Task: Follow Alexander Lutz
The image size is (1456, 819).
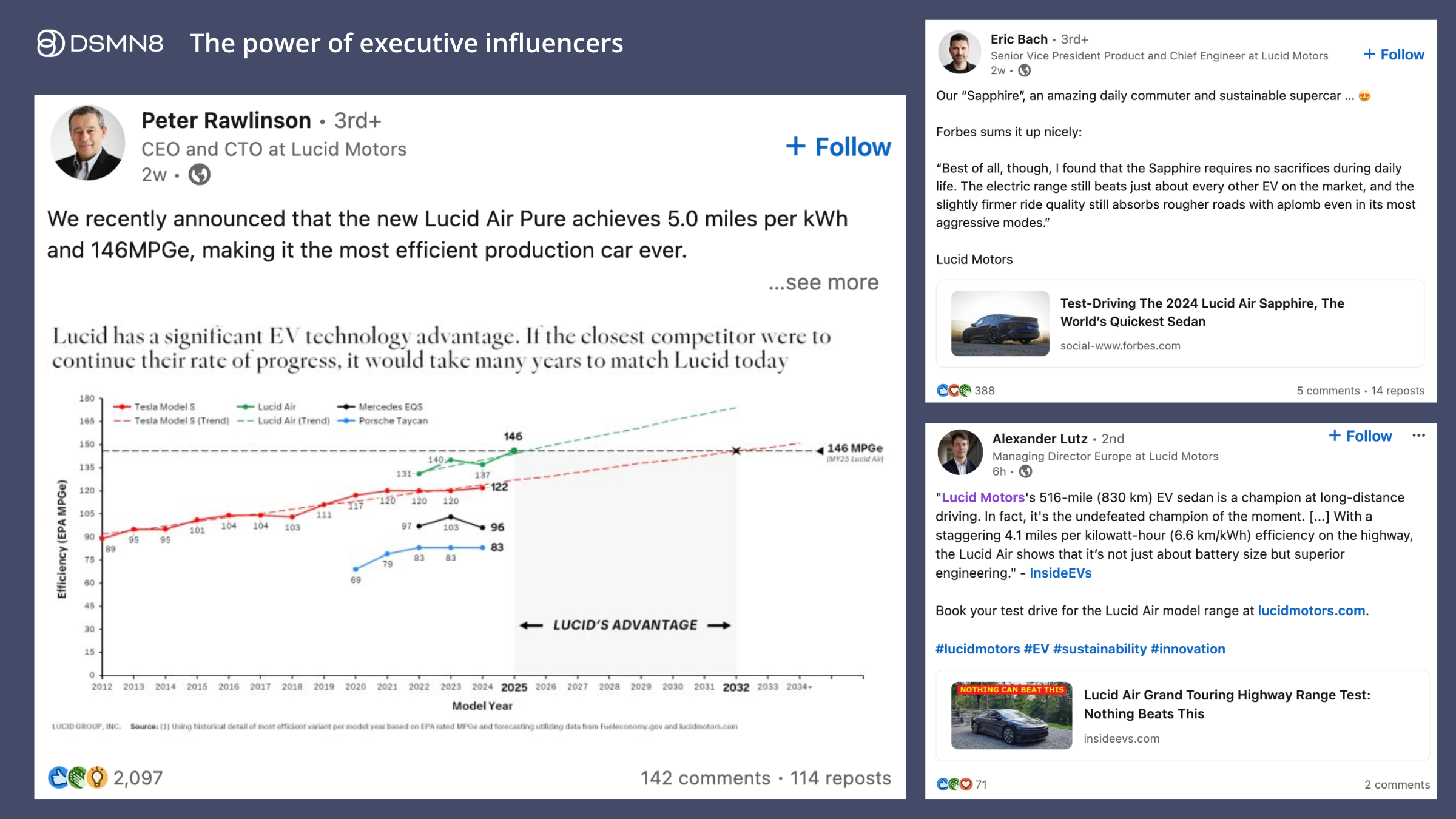Action: click(1360, 436)
